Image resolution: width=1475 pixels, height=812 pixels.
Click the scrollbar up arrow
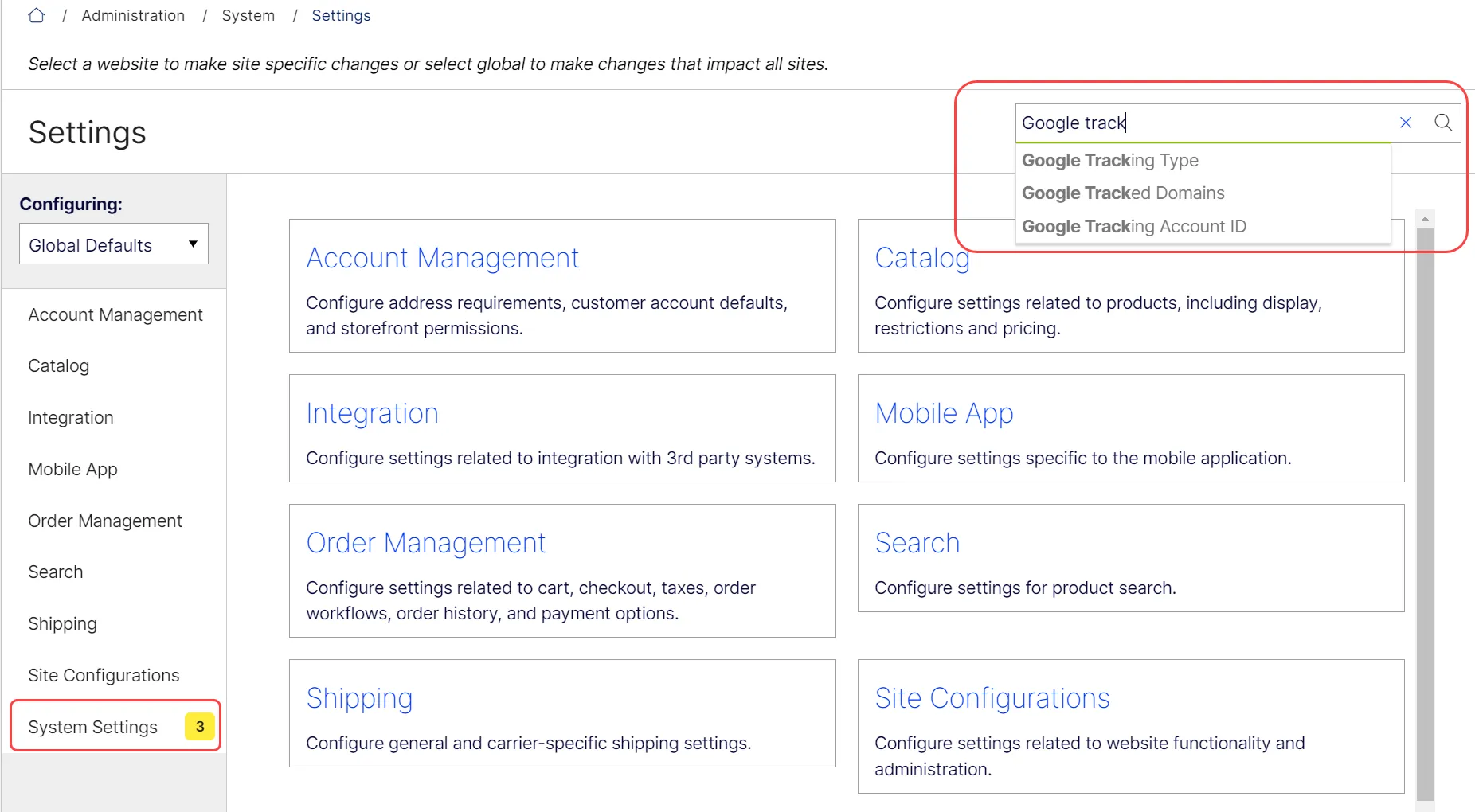[x=1425, y=218]
